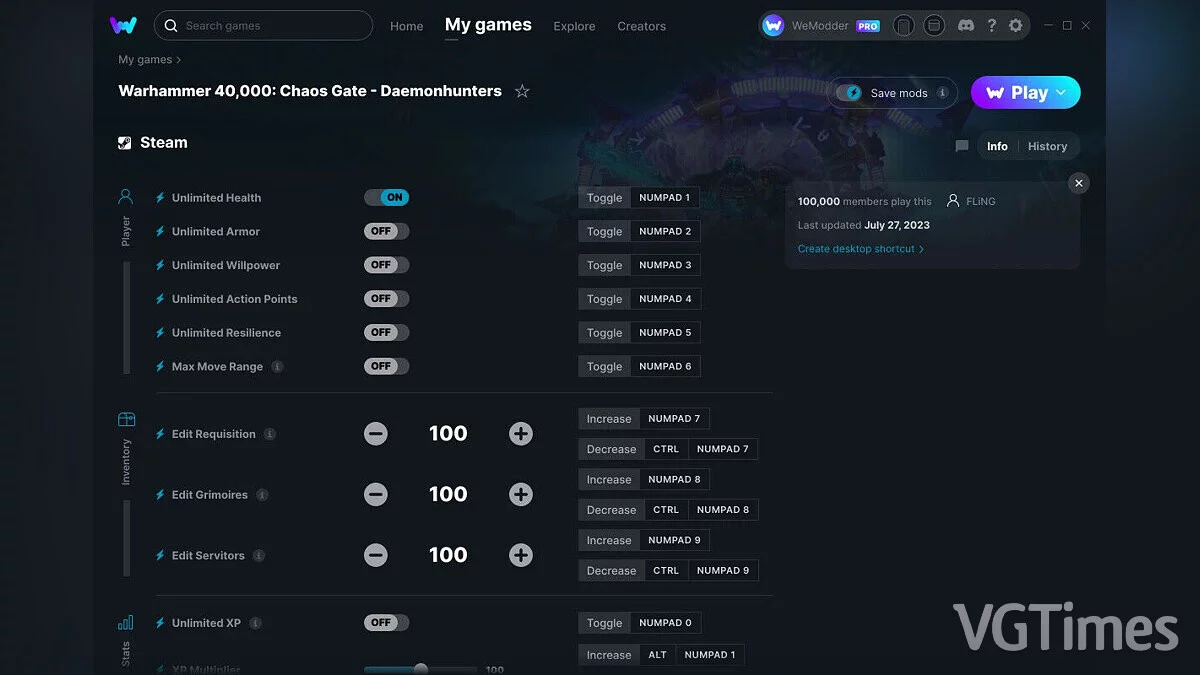Turn off Unlimited Health toggle
The width and height of the screenshot is (1200, 675).
coord(386,198)
